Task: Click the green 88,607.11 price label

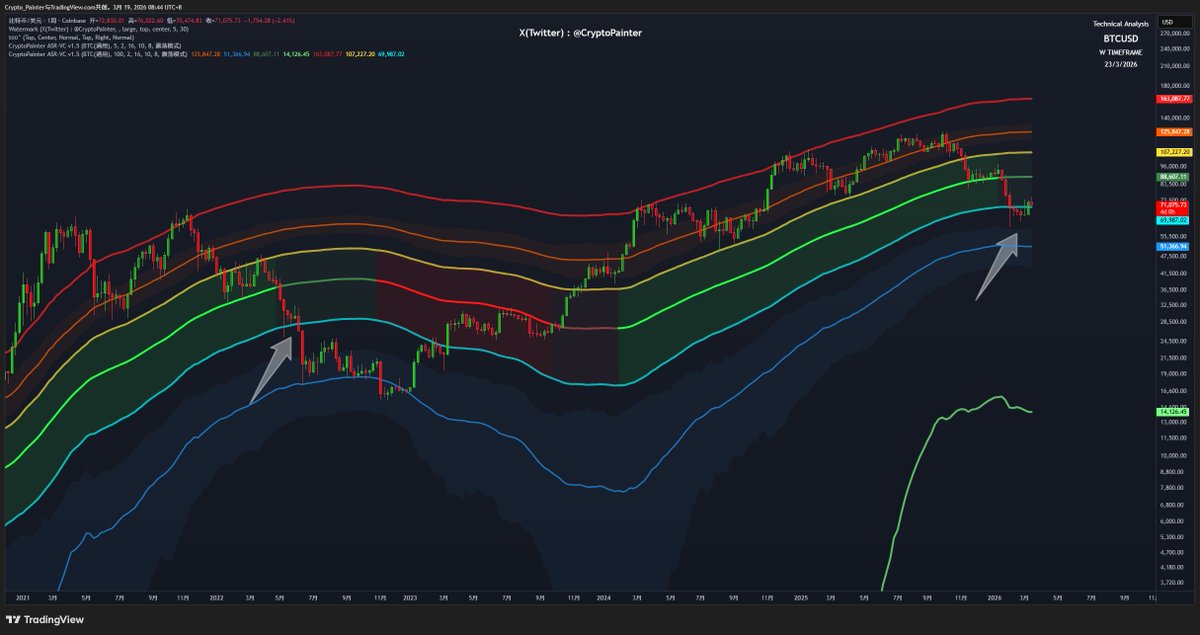Action: pyautogui.click(x=1174, y=176)
